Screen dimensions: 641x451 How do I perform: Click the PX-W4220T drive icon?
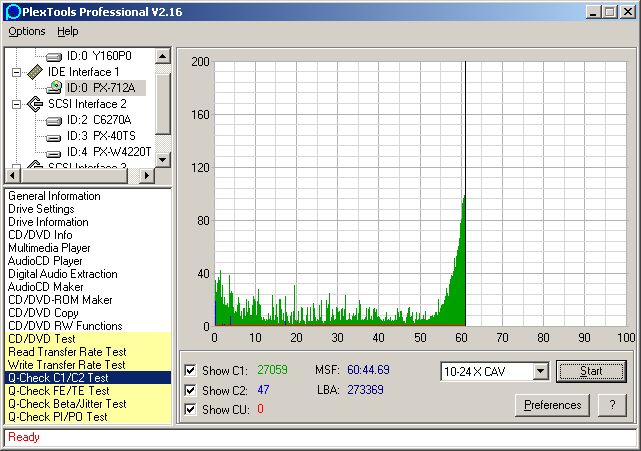coord(54,153)
